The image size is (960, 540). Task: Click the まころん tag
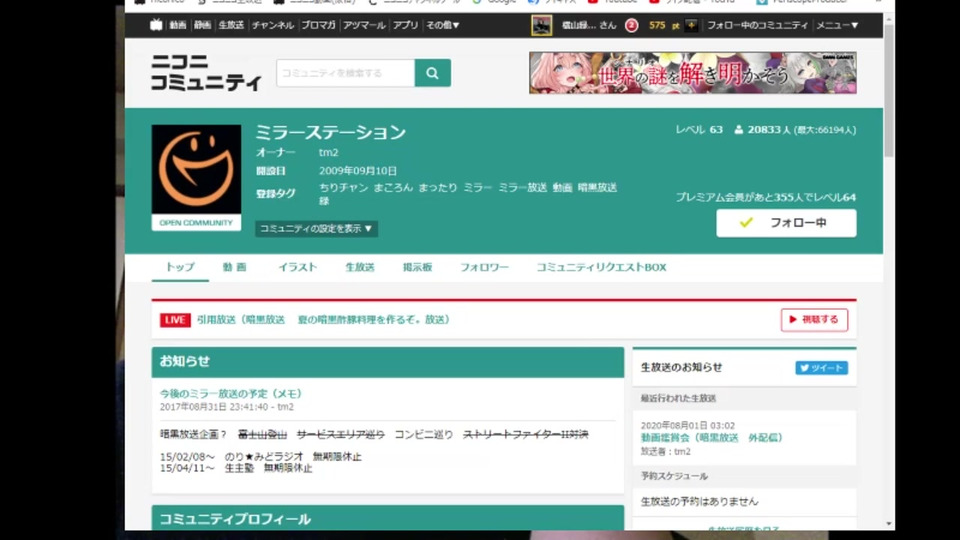click(x=393, y=187)
